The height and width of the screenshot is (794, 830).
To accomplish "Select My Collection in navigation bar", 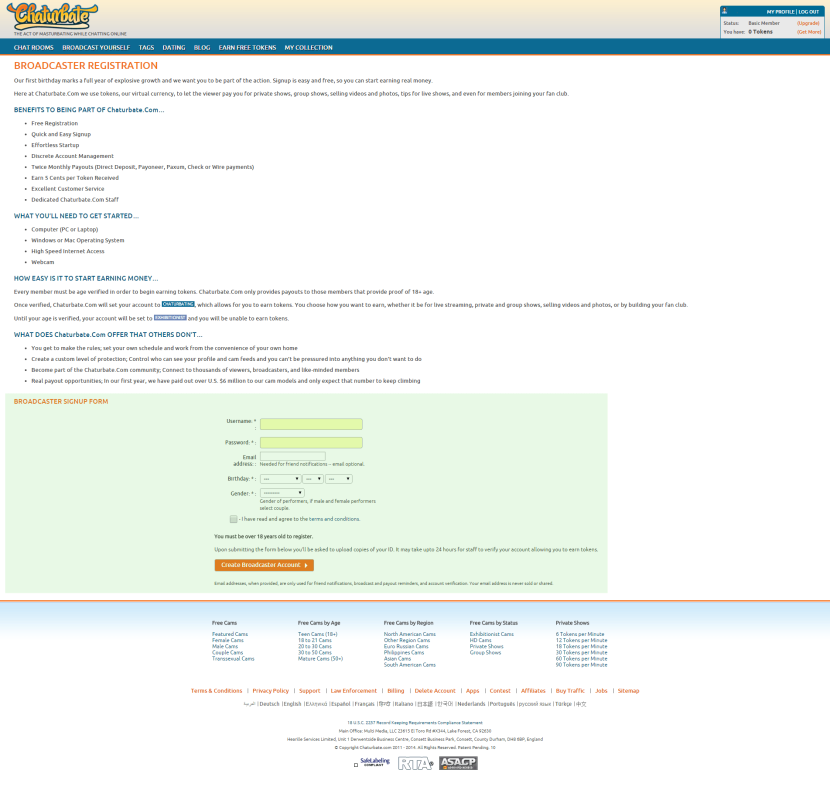I will [x=308, y=47].
